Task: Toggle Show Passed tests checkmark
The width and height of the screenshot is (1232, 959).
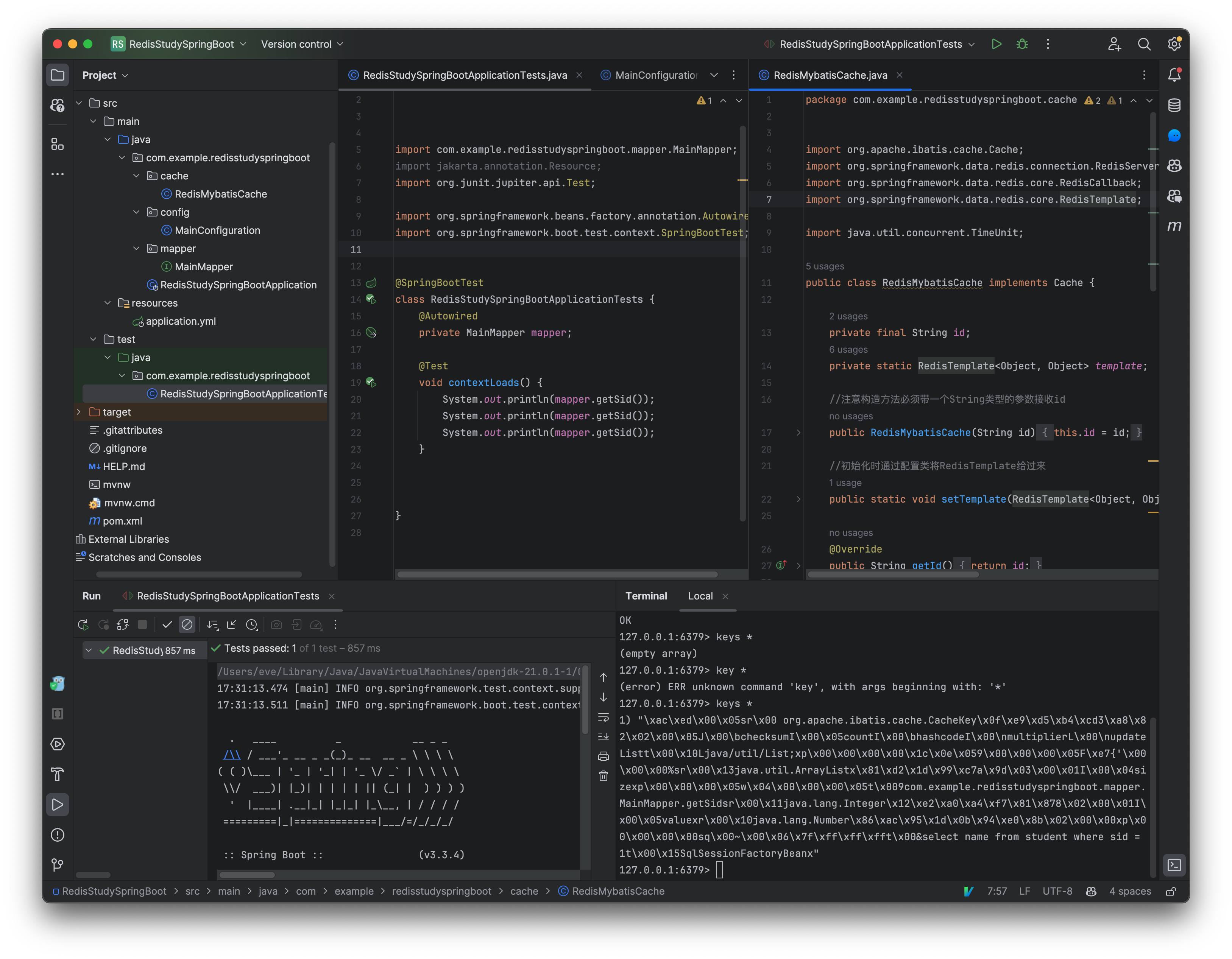Action: pyautogui.click(x=167, y=625)
